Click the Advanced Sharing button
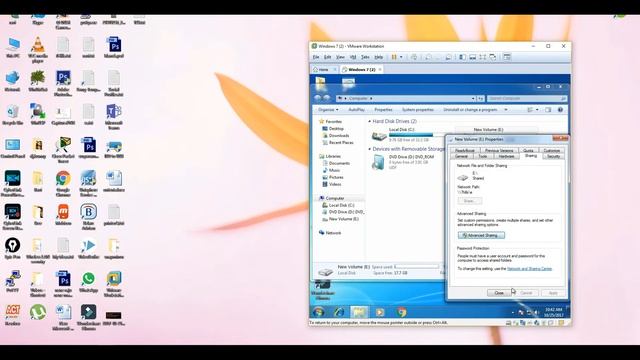Image resolution: width=640 pixels, height=360 pixels. pyautogui.click(x=481, y=236)
